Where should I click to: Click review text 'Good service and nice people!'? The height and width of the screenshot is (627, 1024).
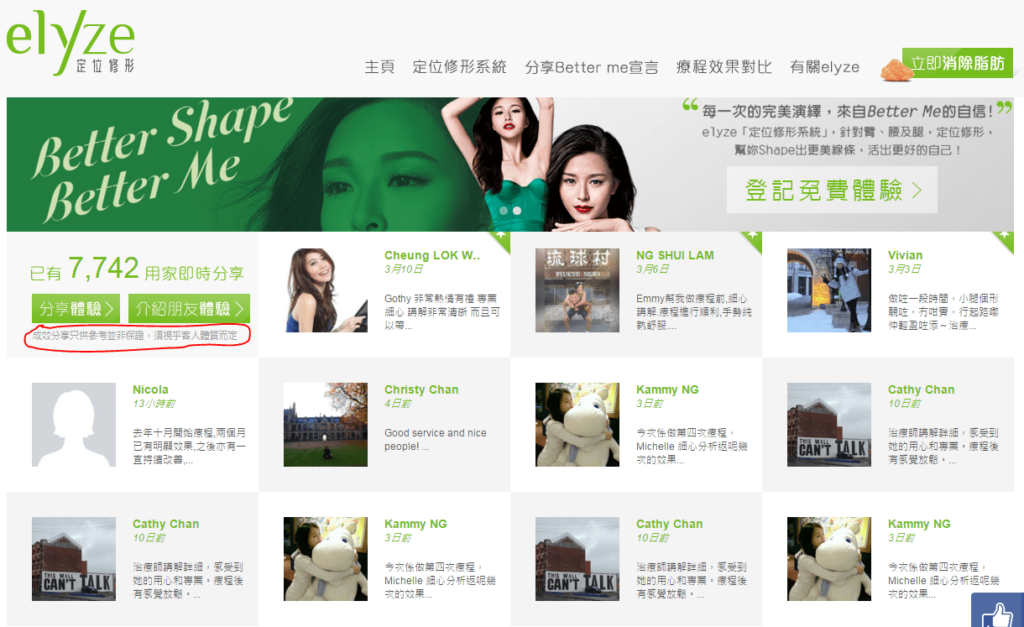[435, 440]
